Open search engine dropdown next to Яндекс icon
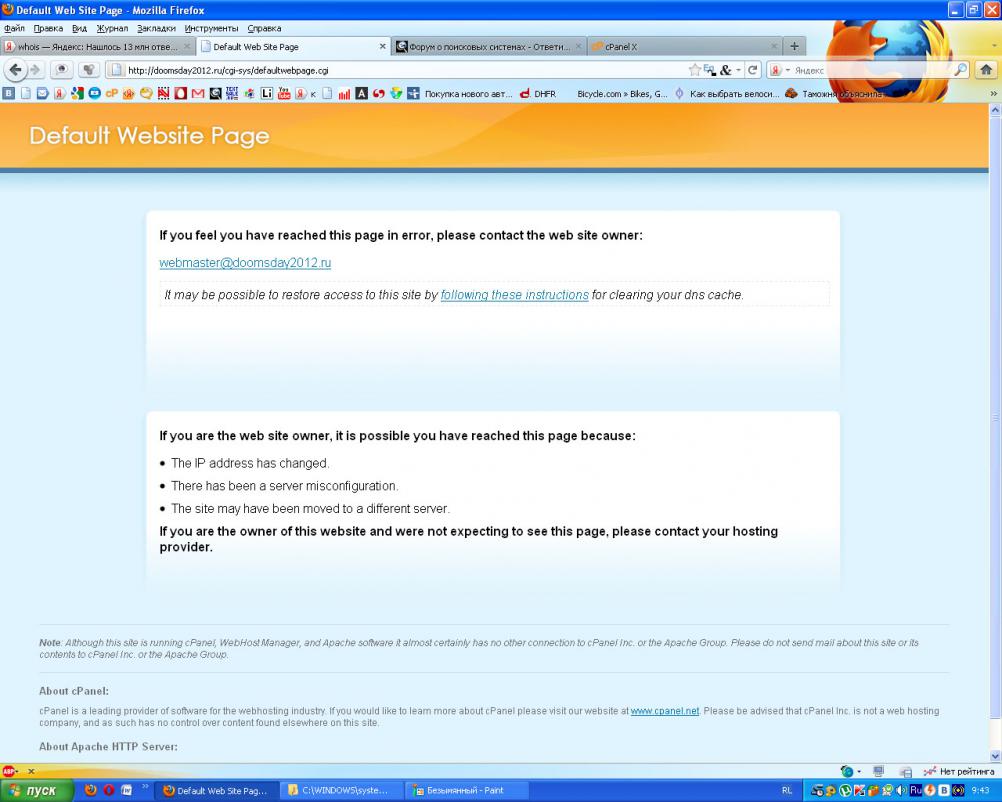Screen dimensions: 1002x802 [x=788, y=70]
